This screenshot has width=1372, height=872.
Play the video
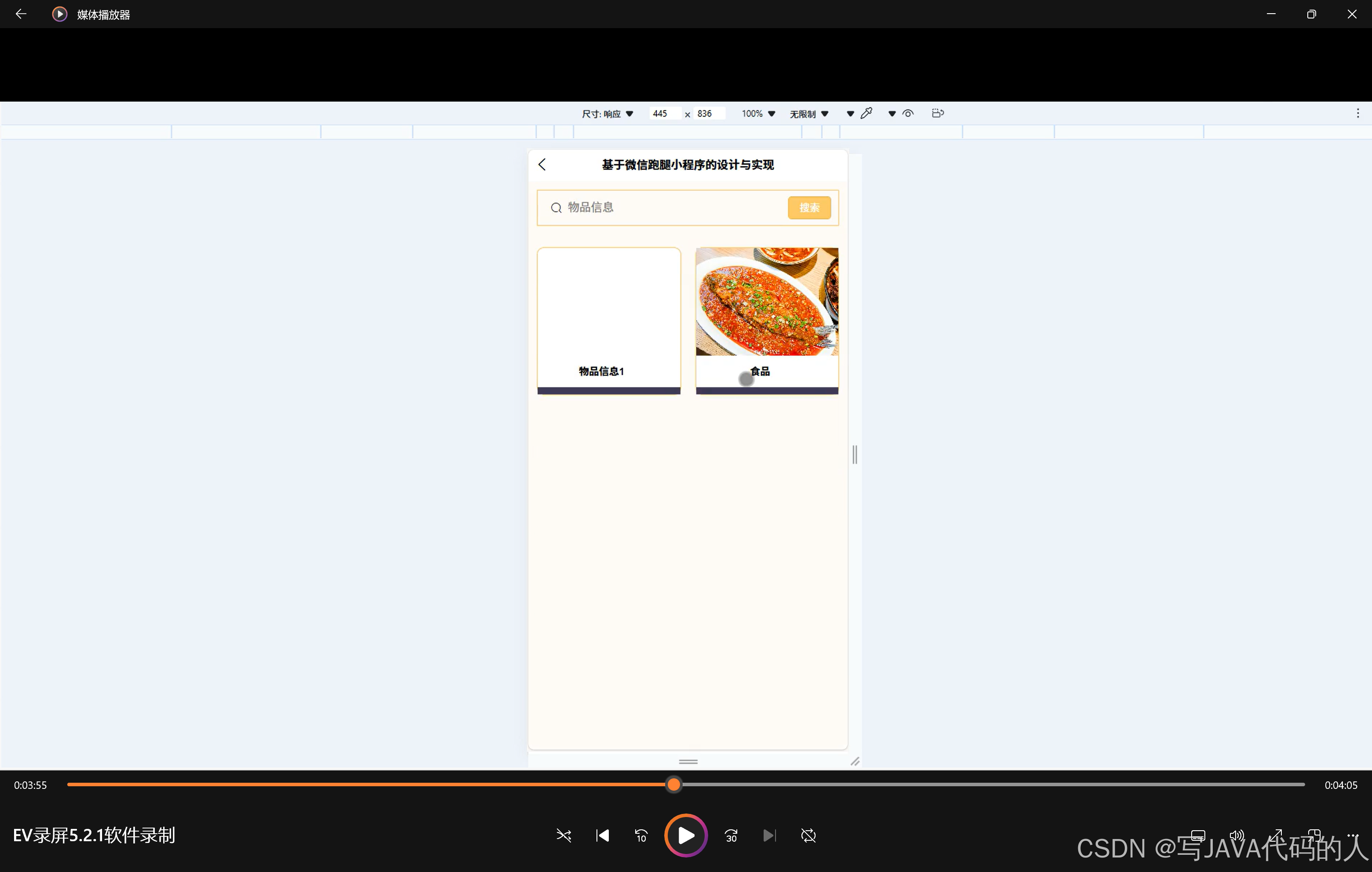tap(686, 836)
